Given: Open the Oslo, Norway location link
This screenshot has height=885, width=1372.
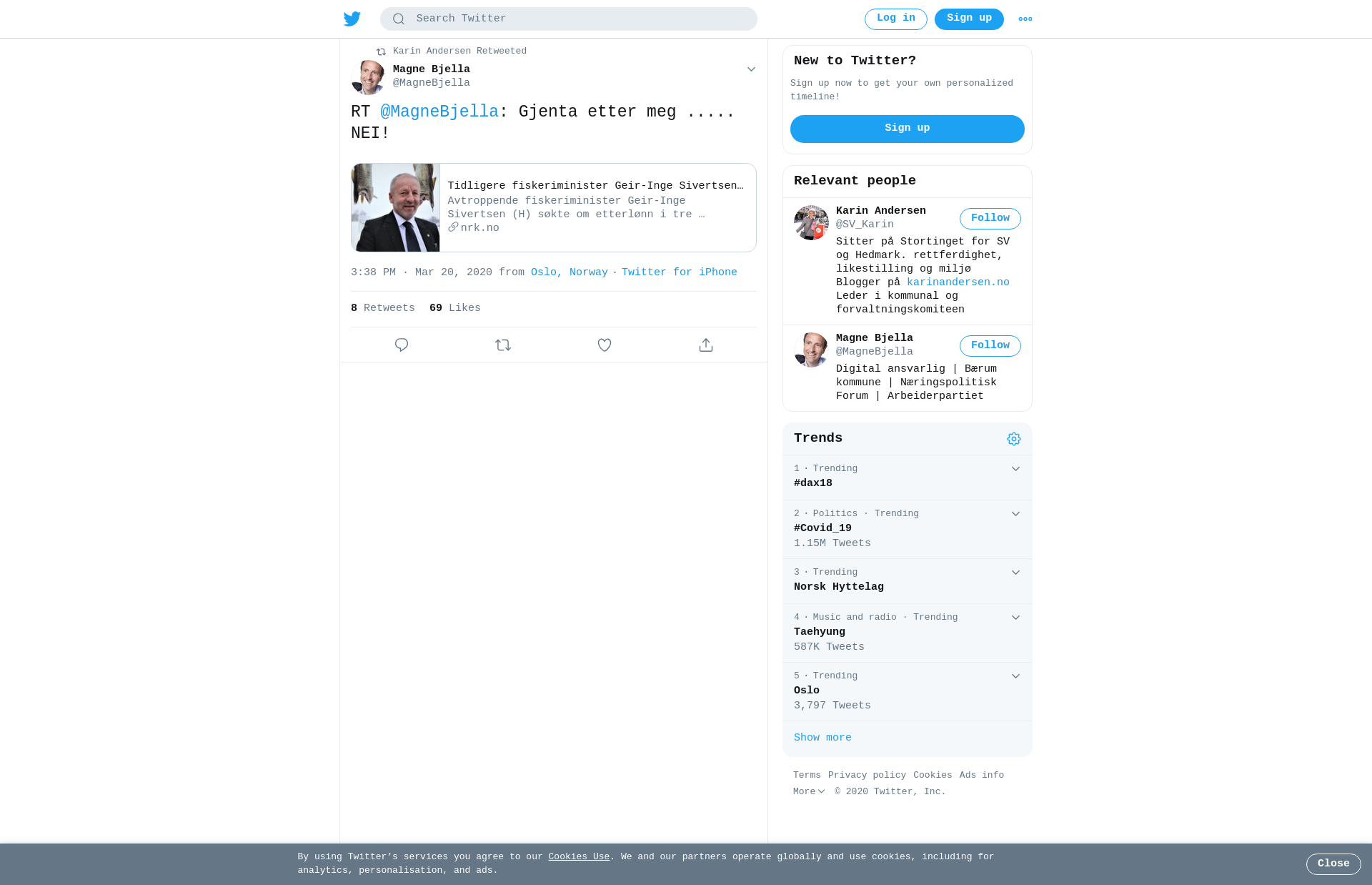Looking at the screenshot, I should [570, 272].
